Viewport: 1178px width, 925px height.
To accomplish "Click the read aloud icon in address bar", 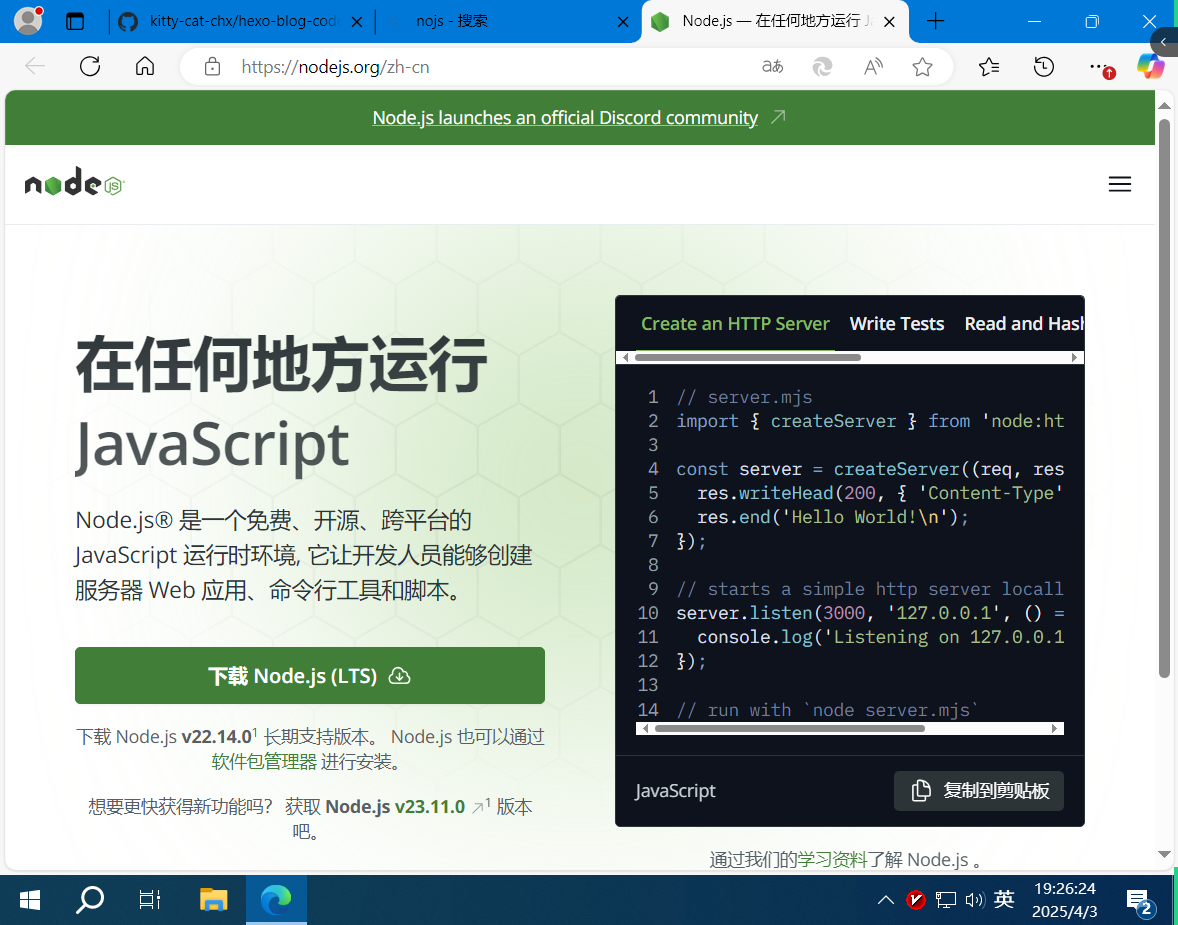I will point(873,67).
